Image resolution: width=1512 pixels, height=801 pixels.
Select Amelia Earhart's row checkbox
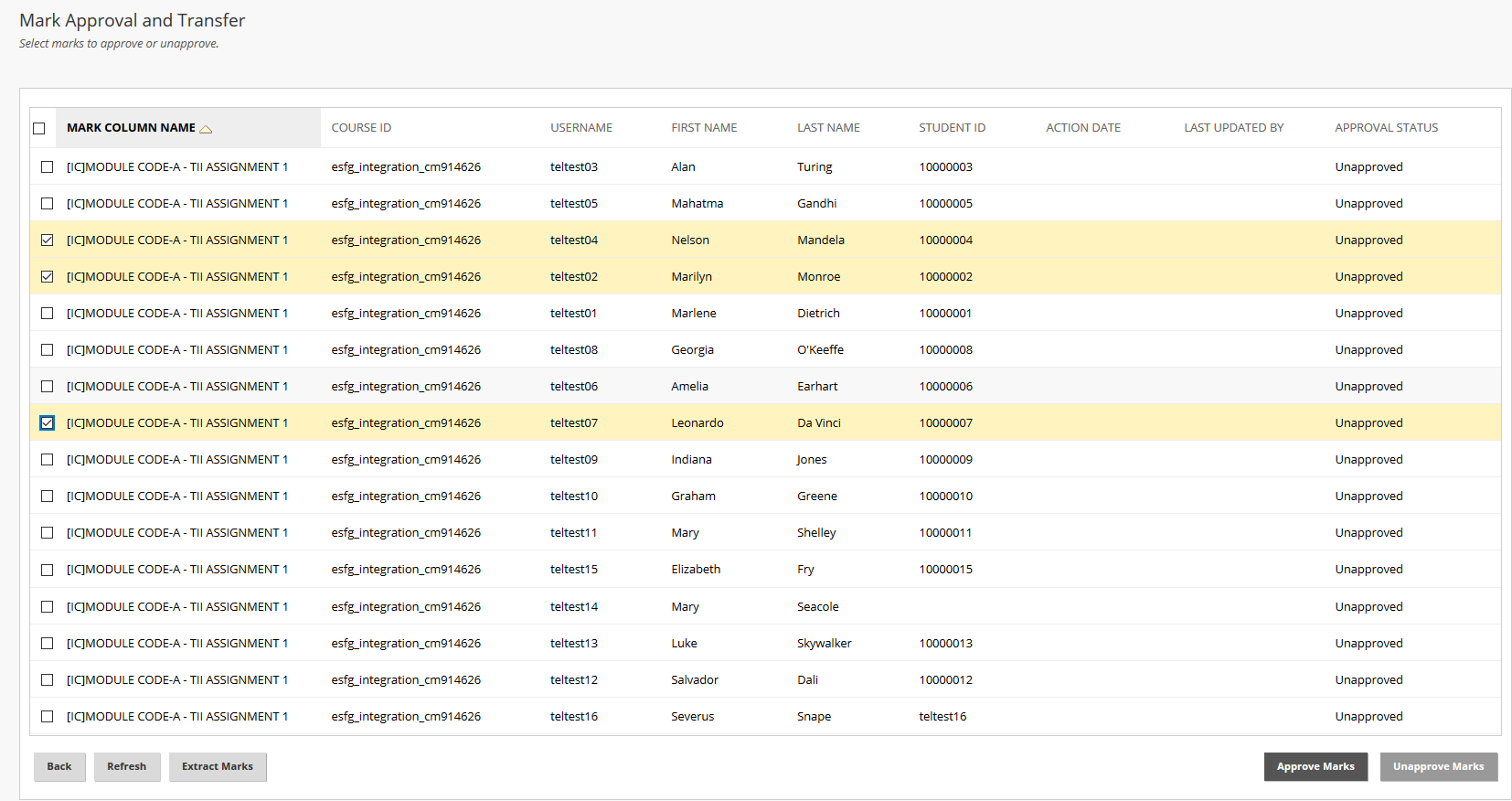pyautogui.click(x=48, y=387)
